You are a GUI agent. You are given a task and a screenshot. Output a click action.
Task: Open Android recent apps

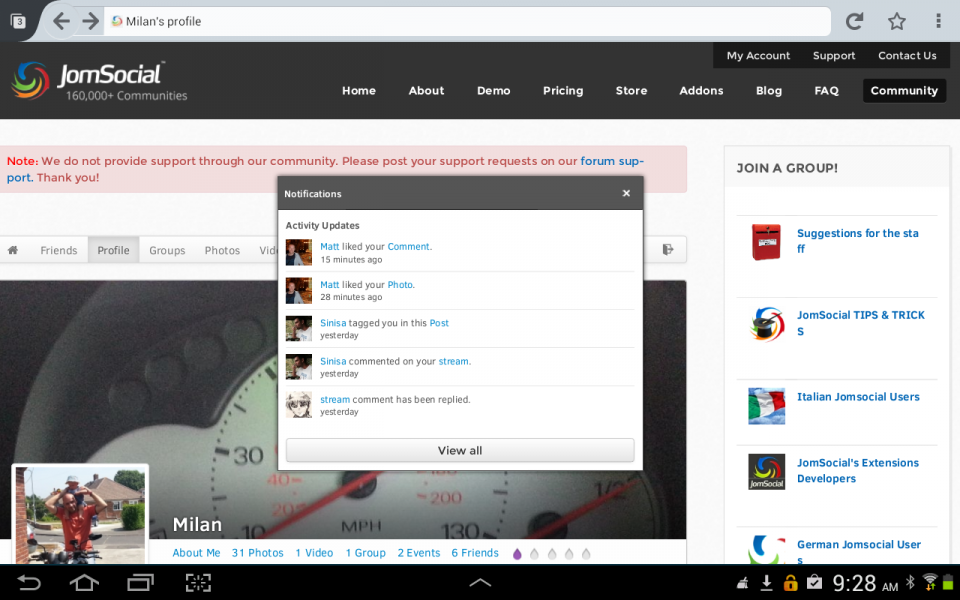pos(140,582)
